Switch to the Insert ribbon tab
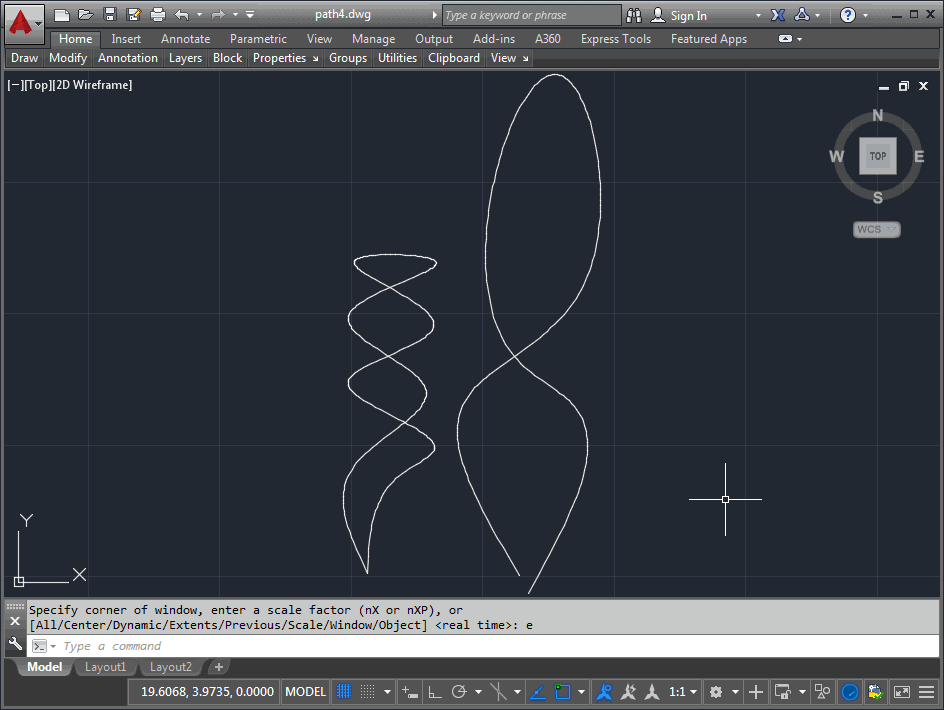 pyautogui.click(x=126, y=38)
